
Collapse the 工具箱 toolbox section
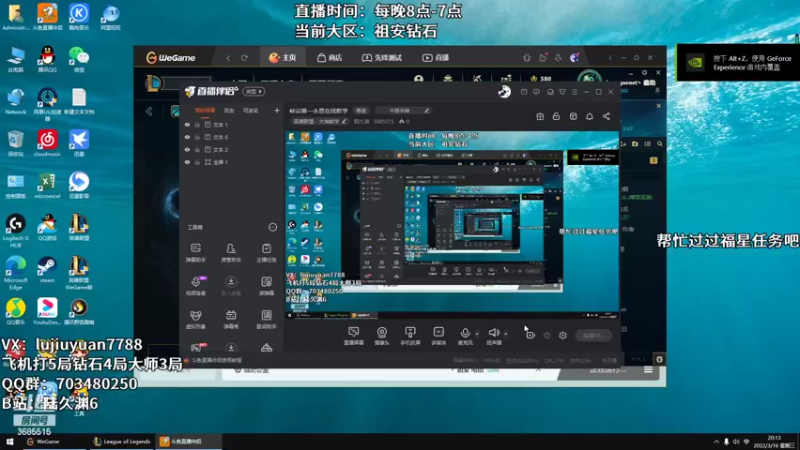point(272,227)
